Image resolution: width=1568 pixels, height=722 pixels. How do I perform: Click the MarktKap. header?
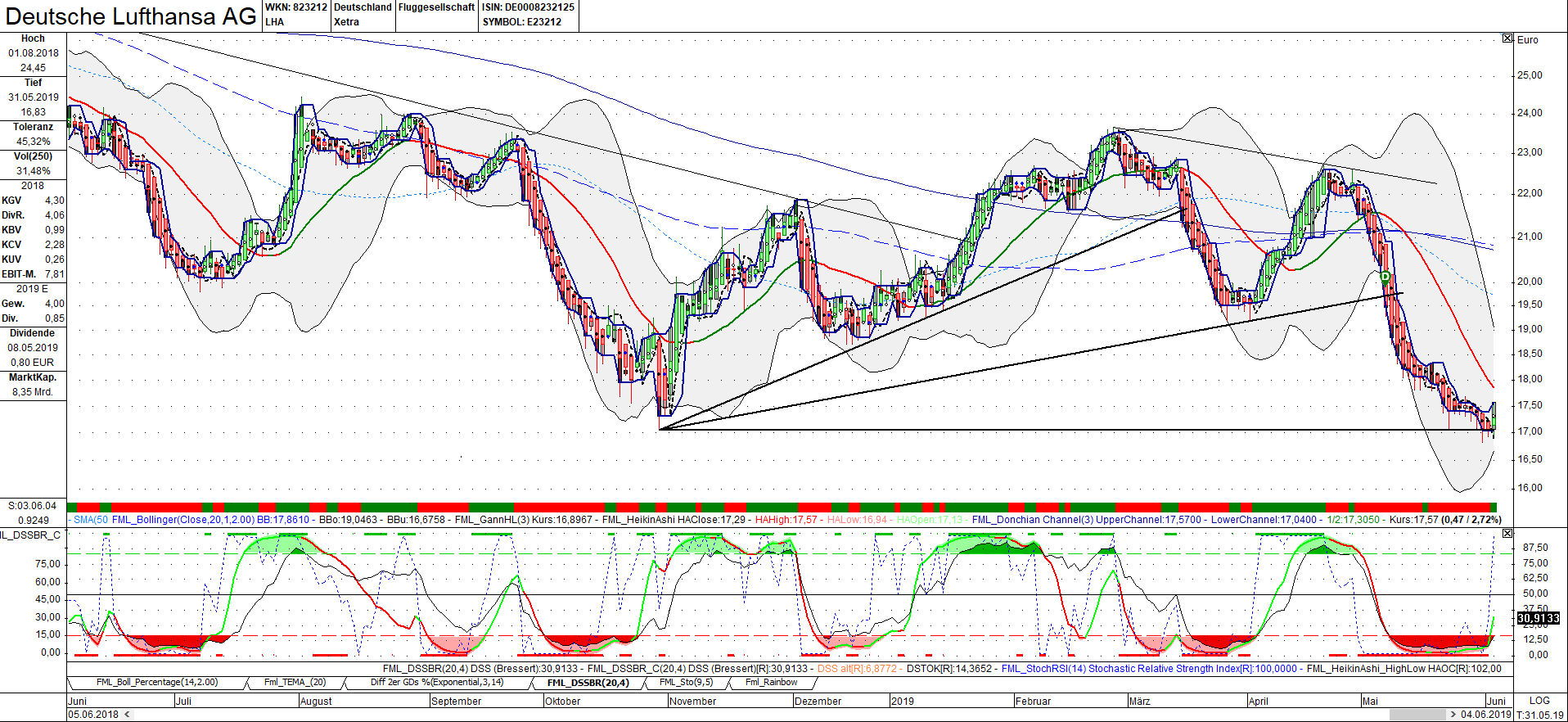point(33,377)
